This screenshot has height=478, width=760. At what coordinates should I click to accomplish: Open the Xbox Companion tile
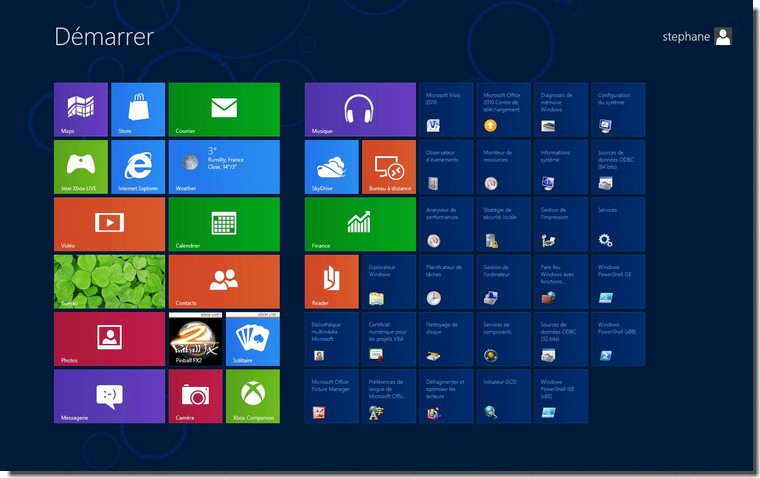point(253,396)
